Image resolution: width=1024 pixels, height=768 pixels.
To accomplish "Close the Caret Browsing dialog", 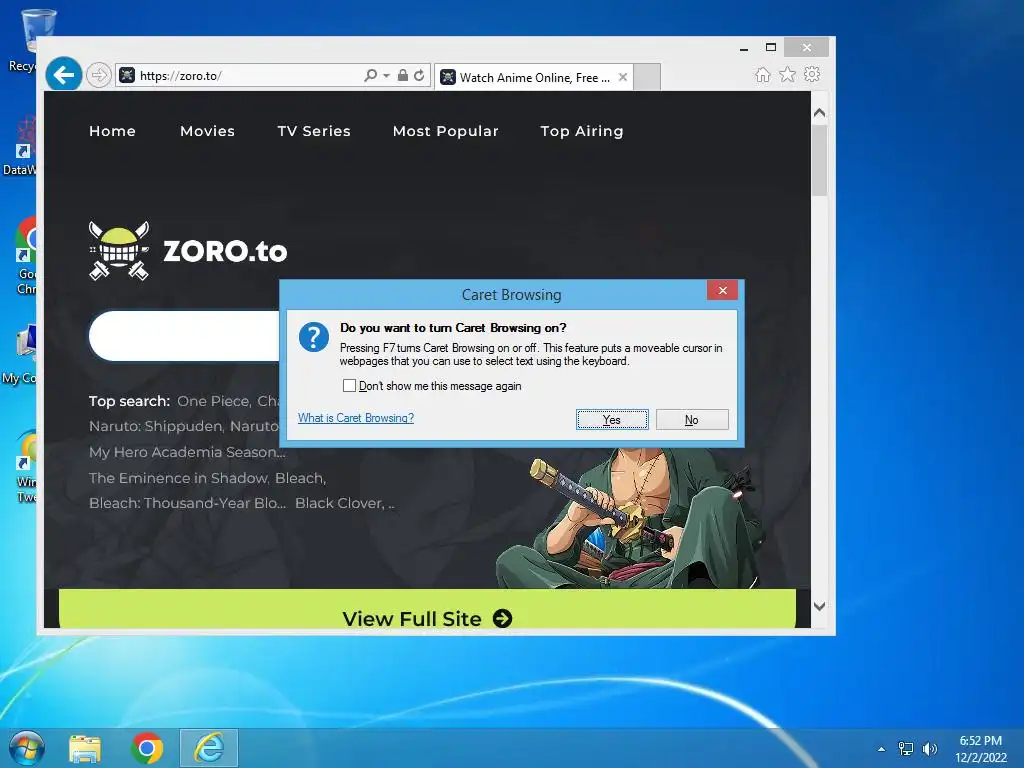I will 722,291.
